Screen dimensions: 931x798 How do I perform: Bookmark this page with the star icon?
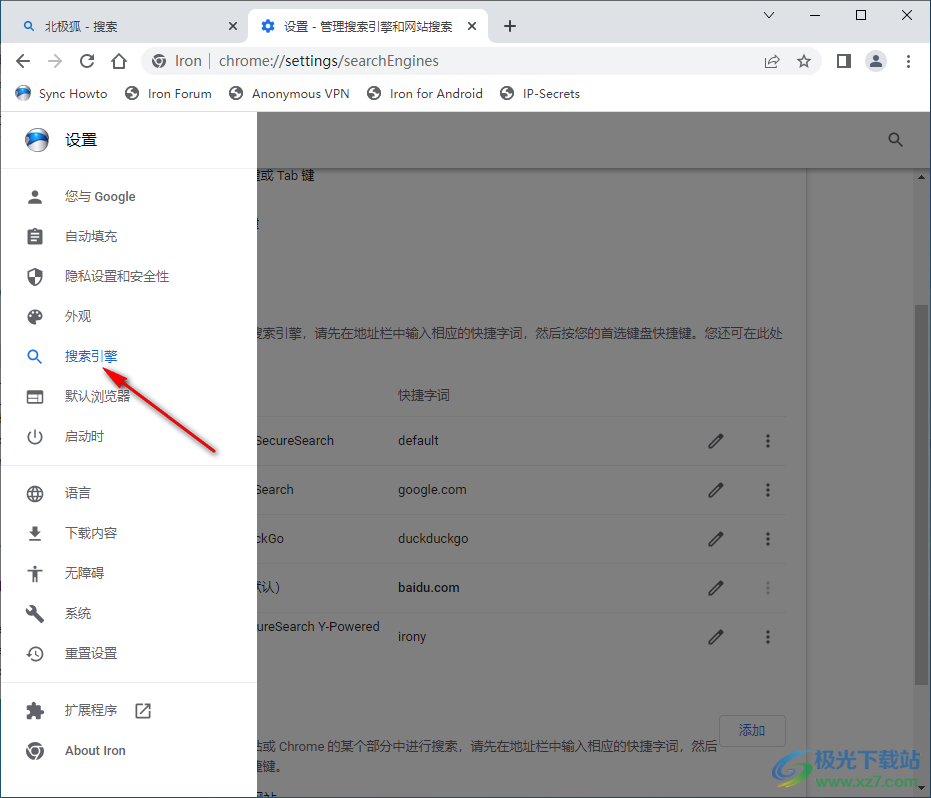(x=804, y=61)
